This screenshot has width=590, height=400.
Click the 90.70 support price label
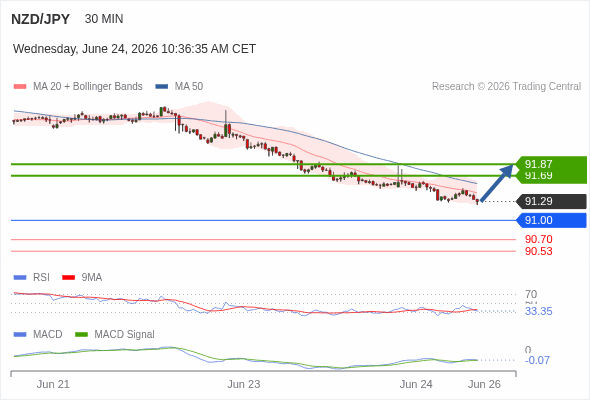pyautogui.click(x=538, y=239)
